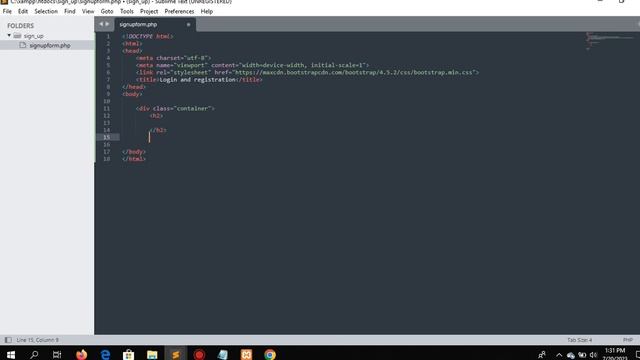Click the closing html tag
The width and height of the screenshot is (640, 360).
click(x=134, y=159)
